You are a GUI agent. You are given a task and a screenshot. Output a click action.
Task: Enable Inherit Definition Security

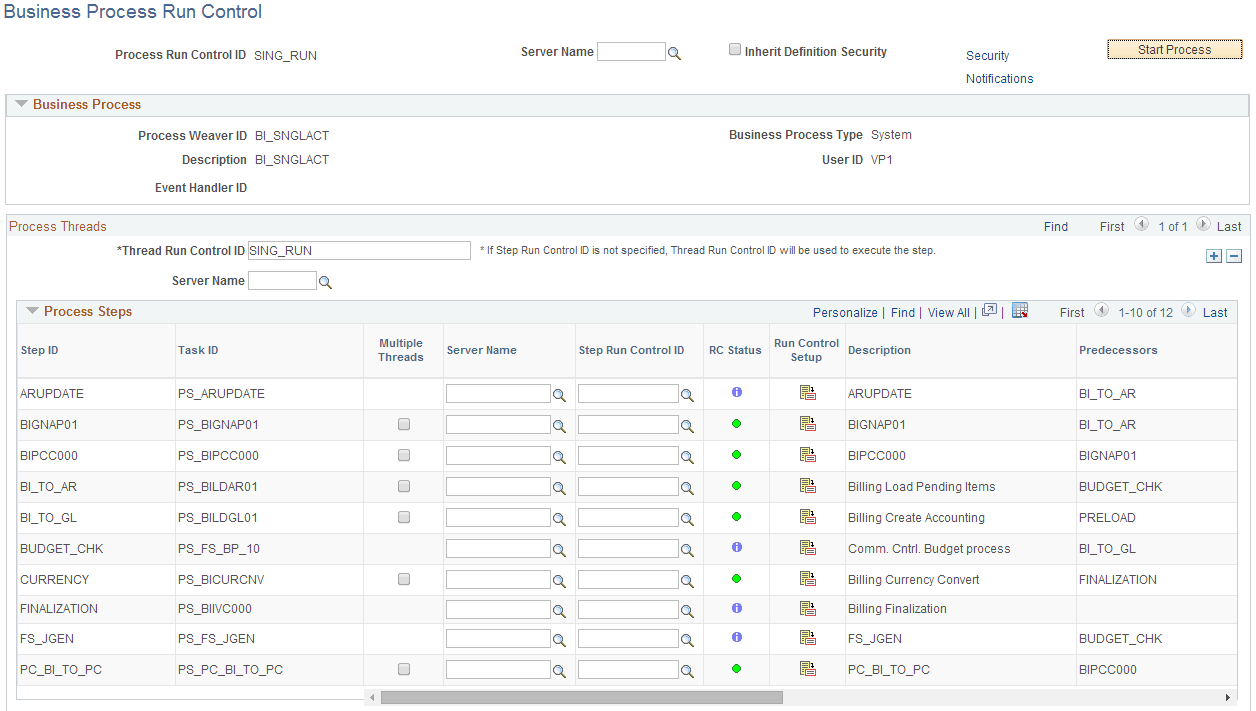pos(734,48)
